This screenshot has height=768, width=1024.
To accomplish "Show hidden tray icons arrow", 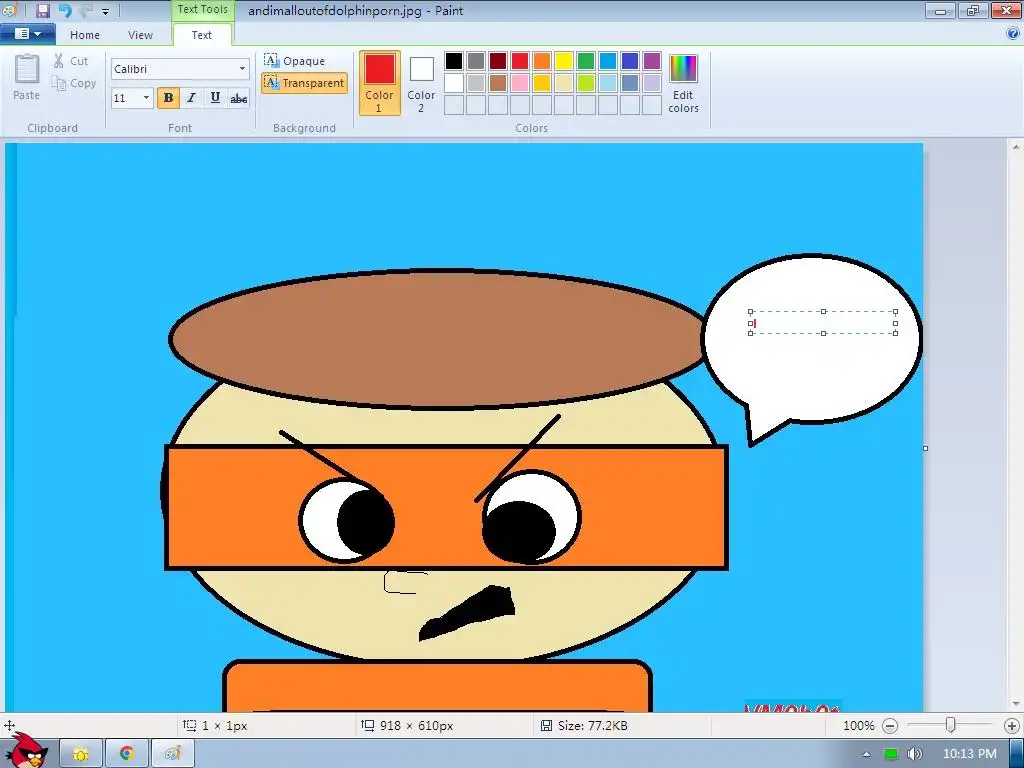I will [867, 755].
